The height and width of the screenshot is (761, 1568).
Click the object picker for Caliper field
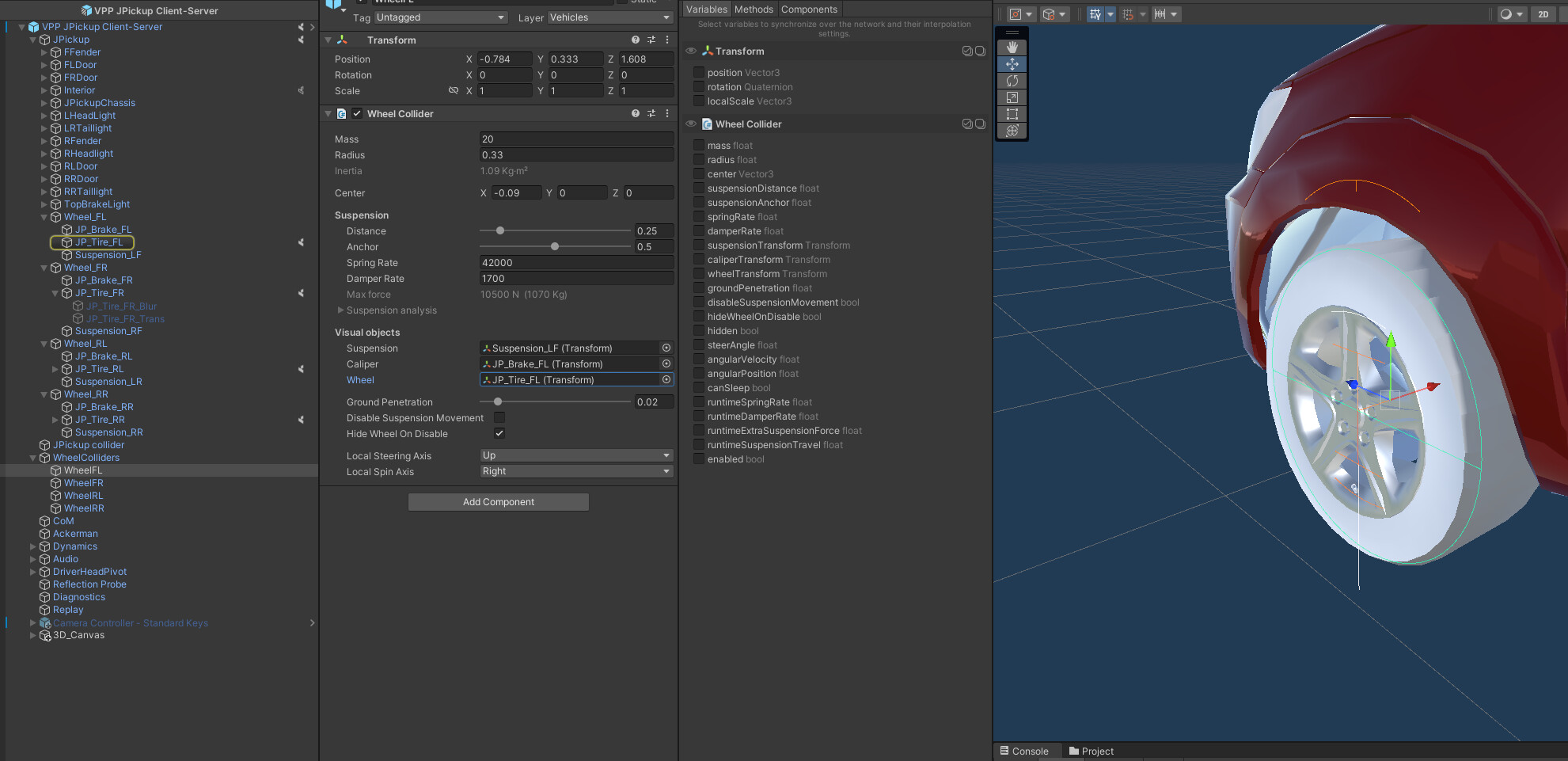666,364
